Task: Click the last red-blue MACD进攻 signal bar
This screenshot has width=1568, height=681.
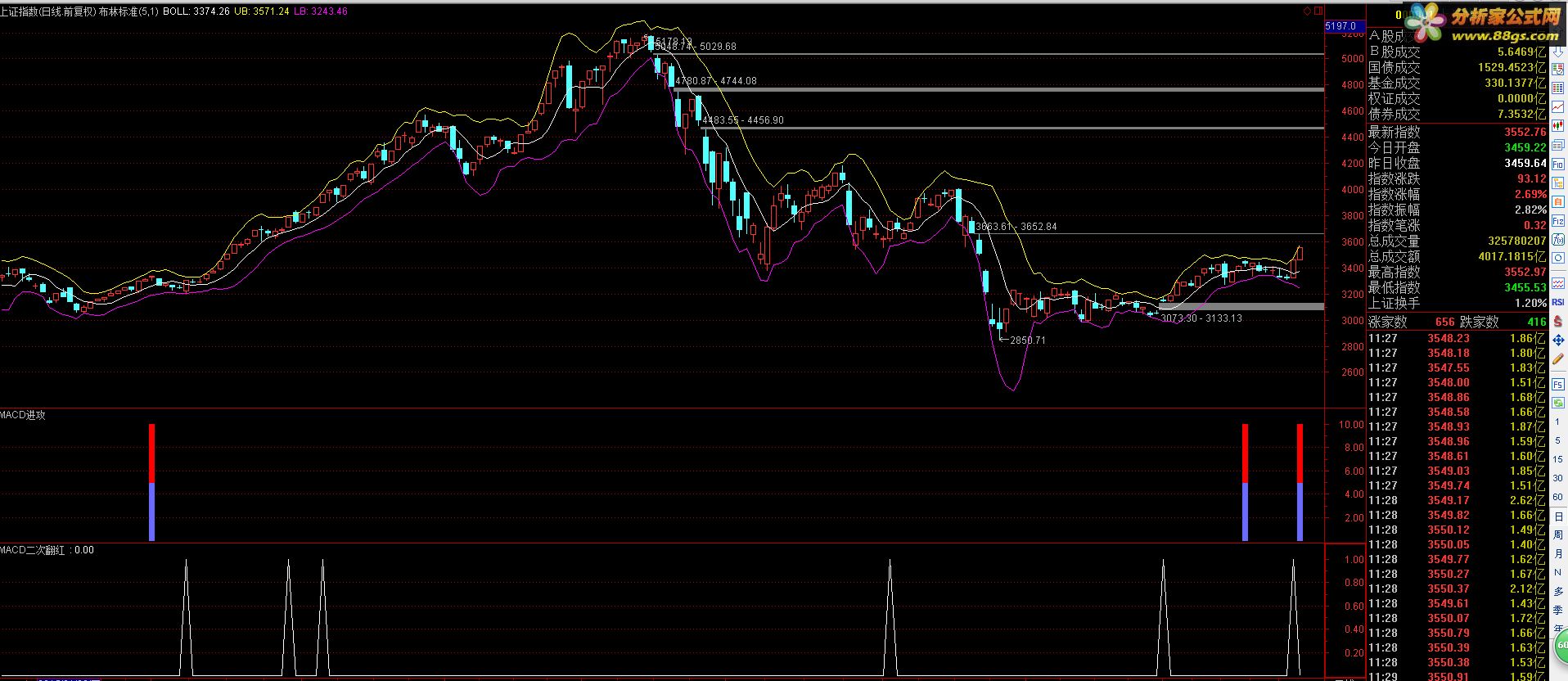Action: 1300,482
